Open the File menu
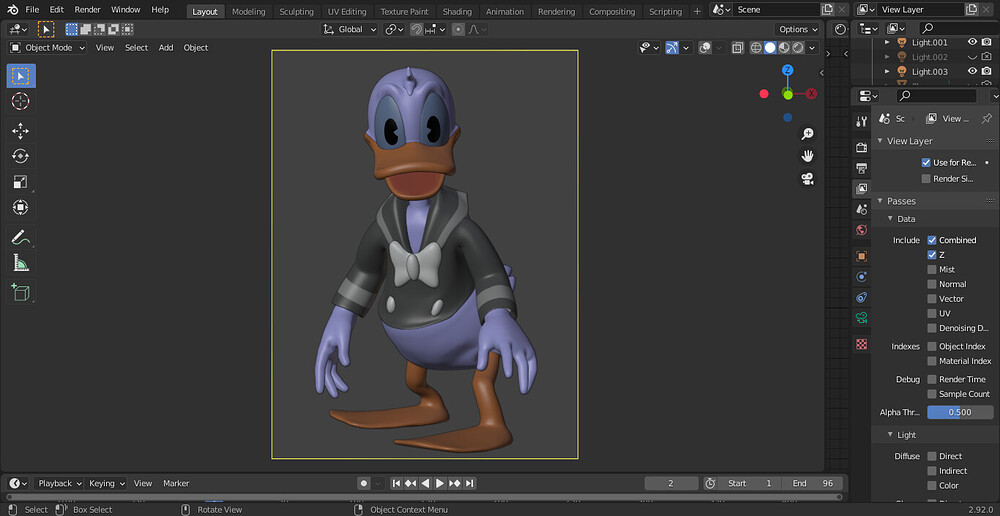This screenshot has width=1000, height=516. [32, 10]
